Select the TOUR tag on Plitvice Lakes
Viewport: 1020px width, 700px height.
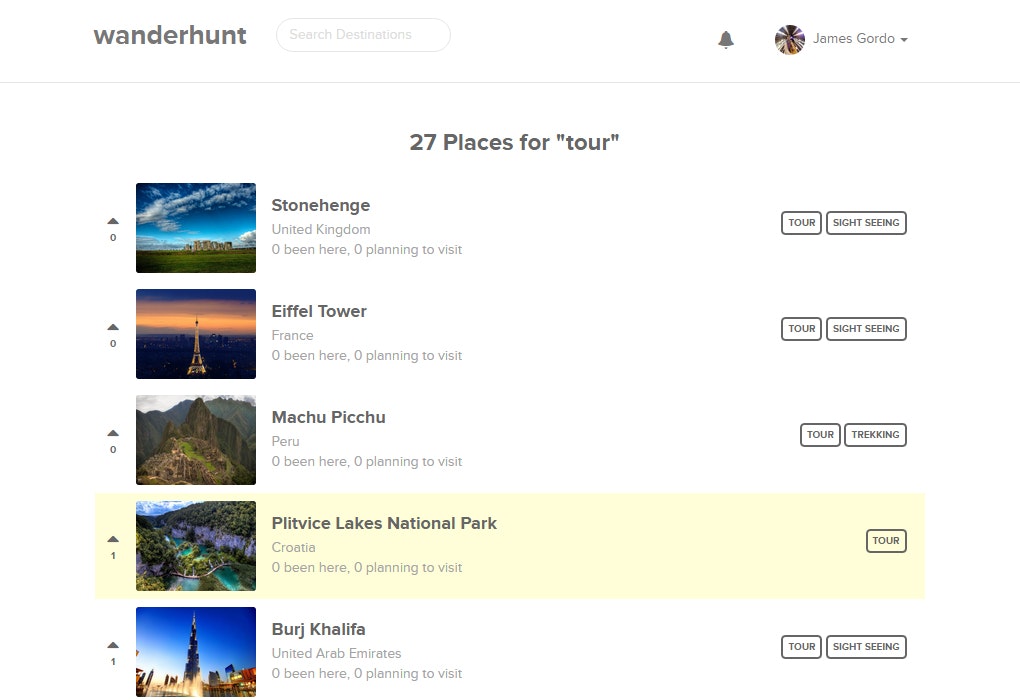click(886, 541)
